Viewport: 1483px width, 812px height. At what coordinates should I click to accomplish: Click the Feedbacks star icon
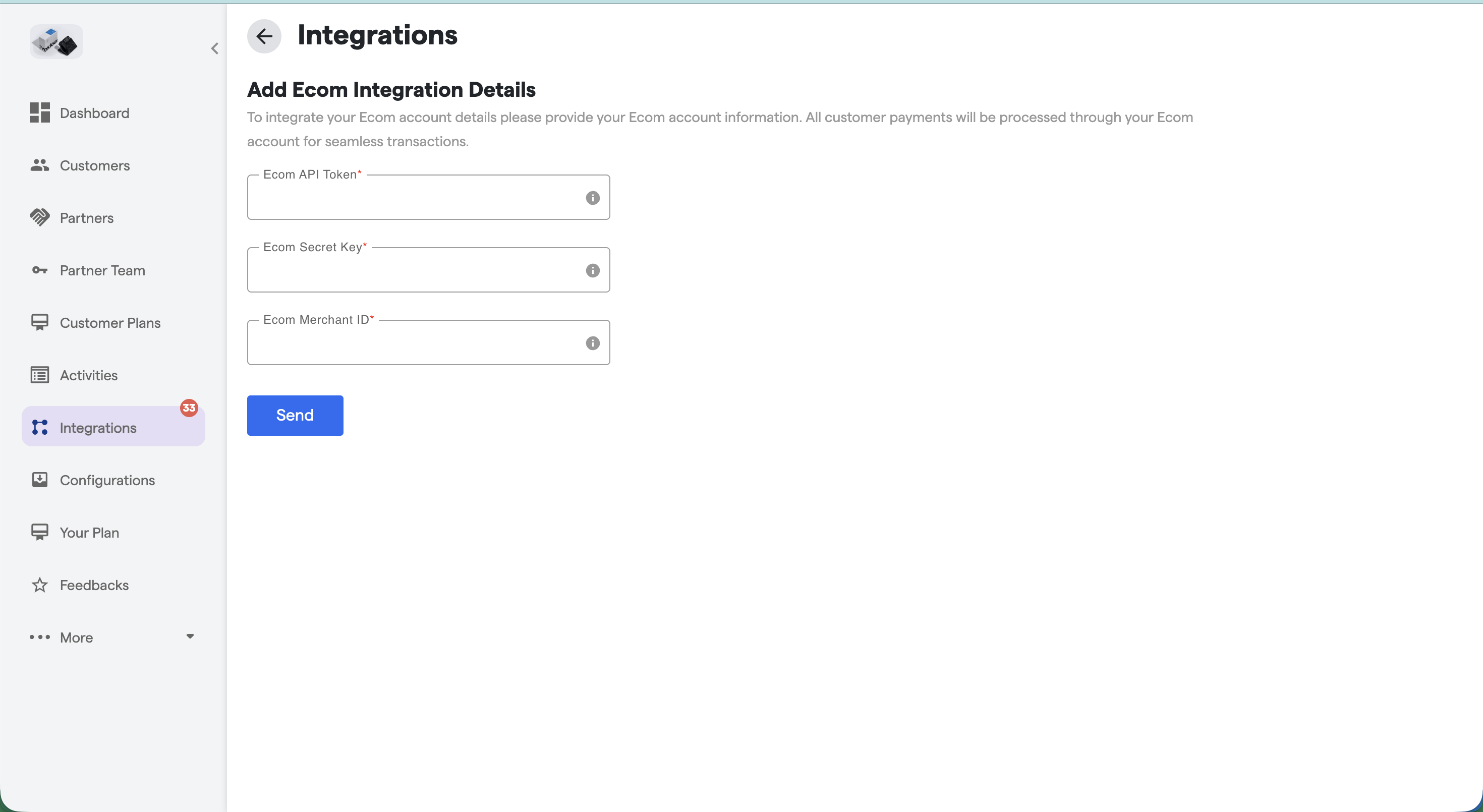tap(40, 585)
